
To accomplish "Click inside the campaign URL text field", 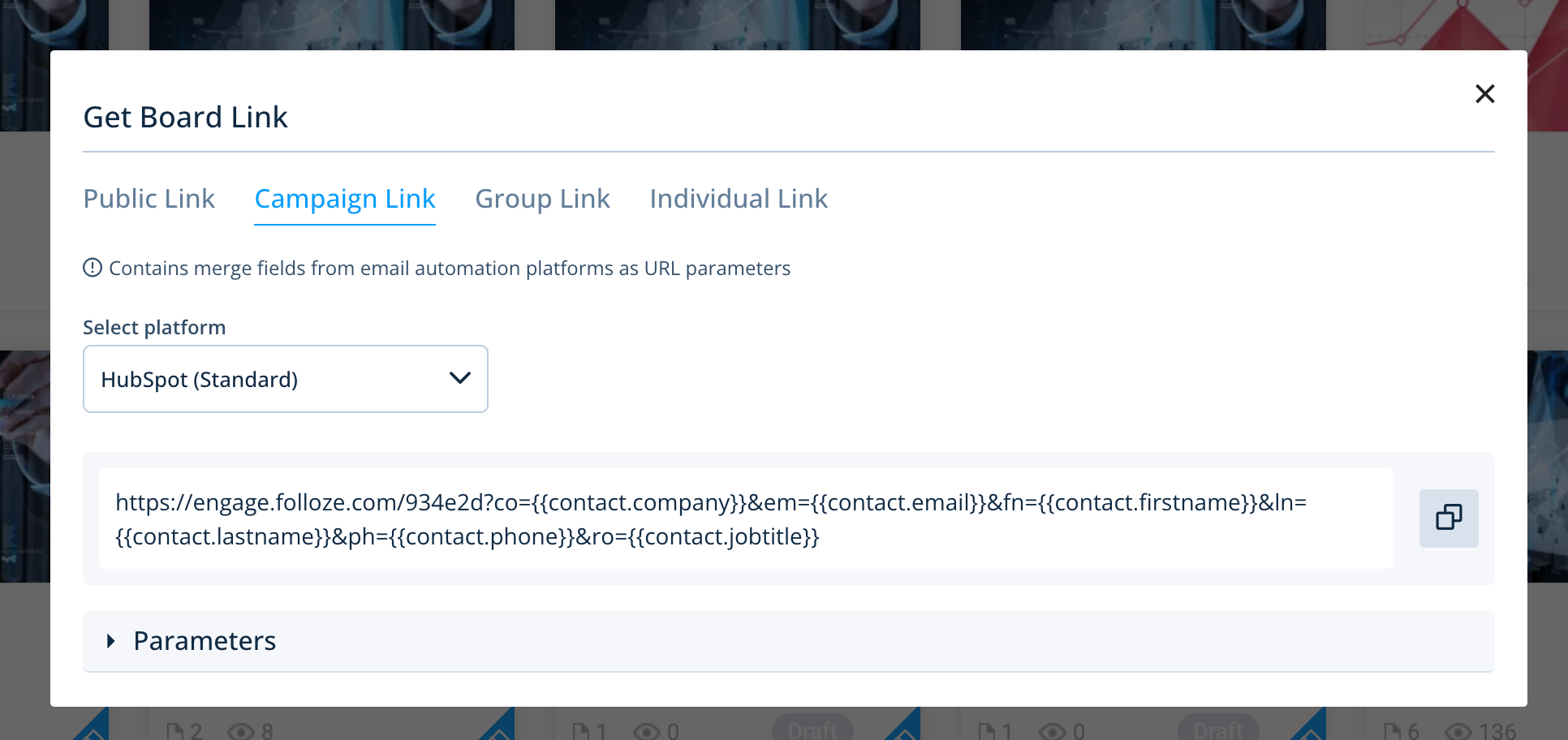I will pyautogui.click(x=745, y=519).
